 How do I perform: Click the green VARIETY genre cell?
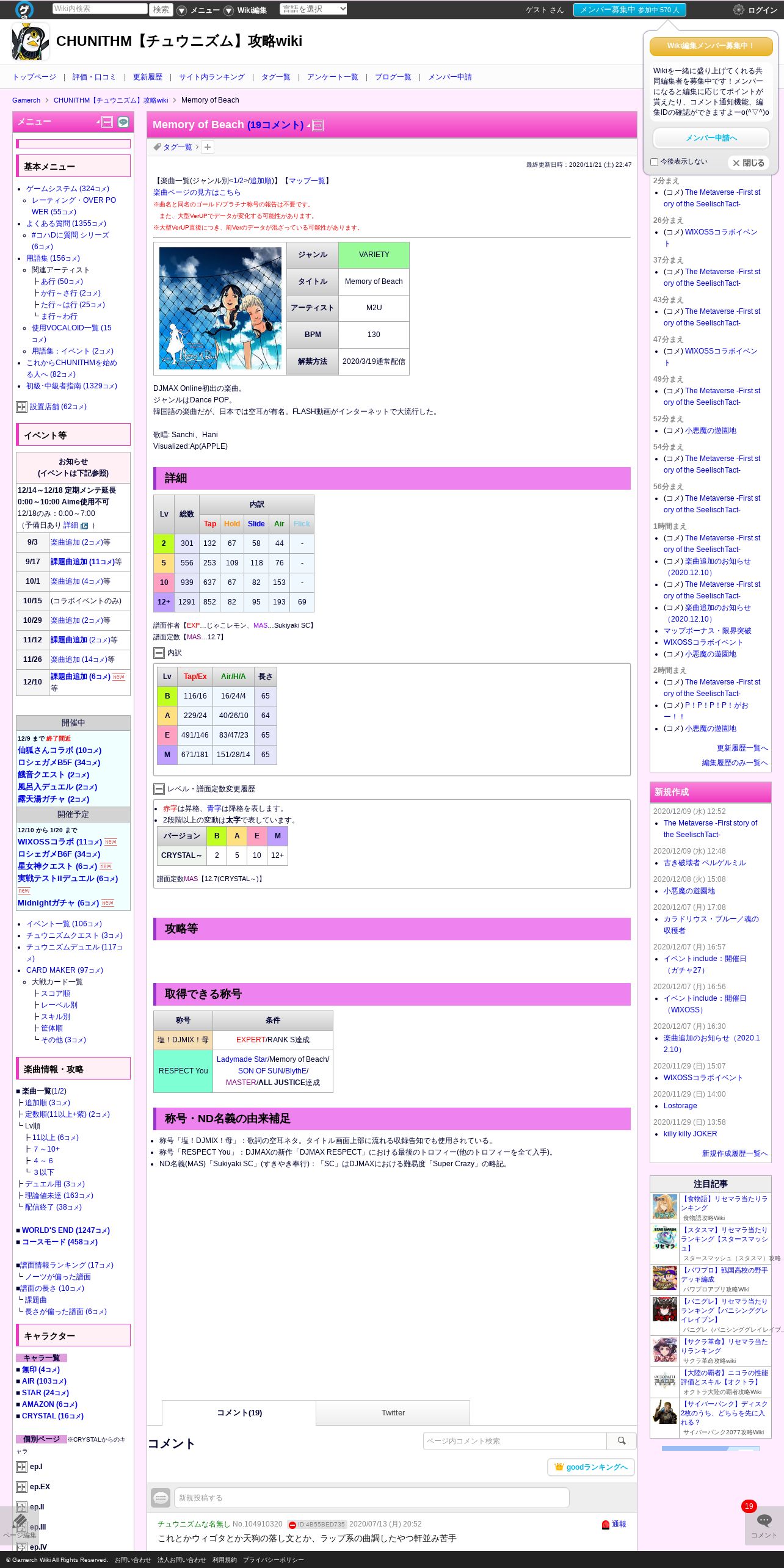[x=374, y=255]
